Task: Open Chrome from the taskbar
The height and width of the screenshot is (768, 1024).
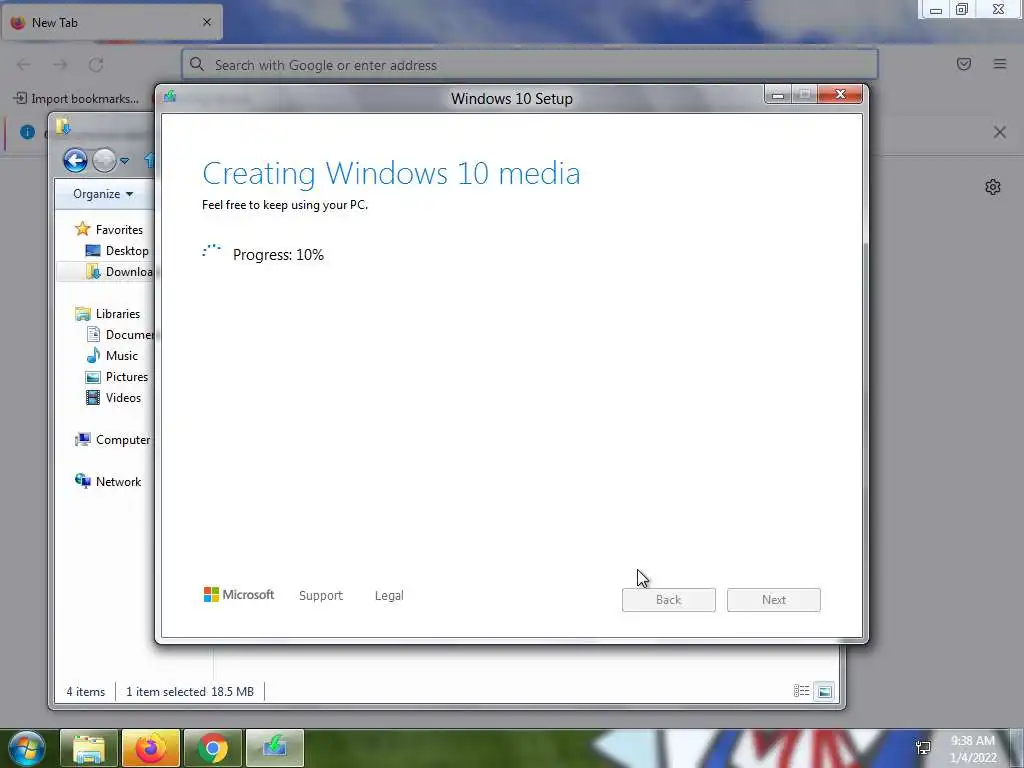Action: (213, 748)
